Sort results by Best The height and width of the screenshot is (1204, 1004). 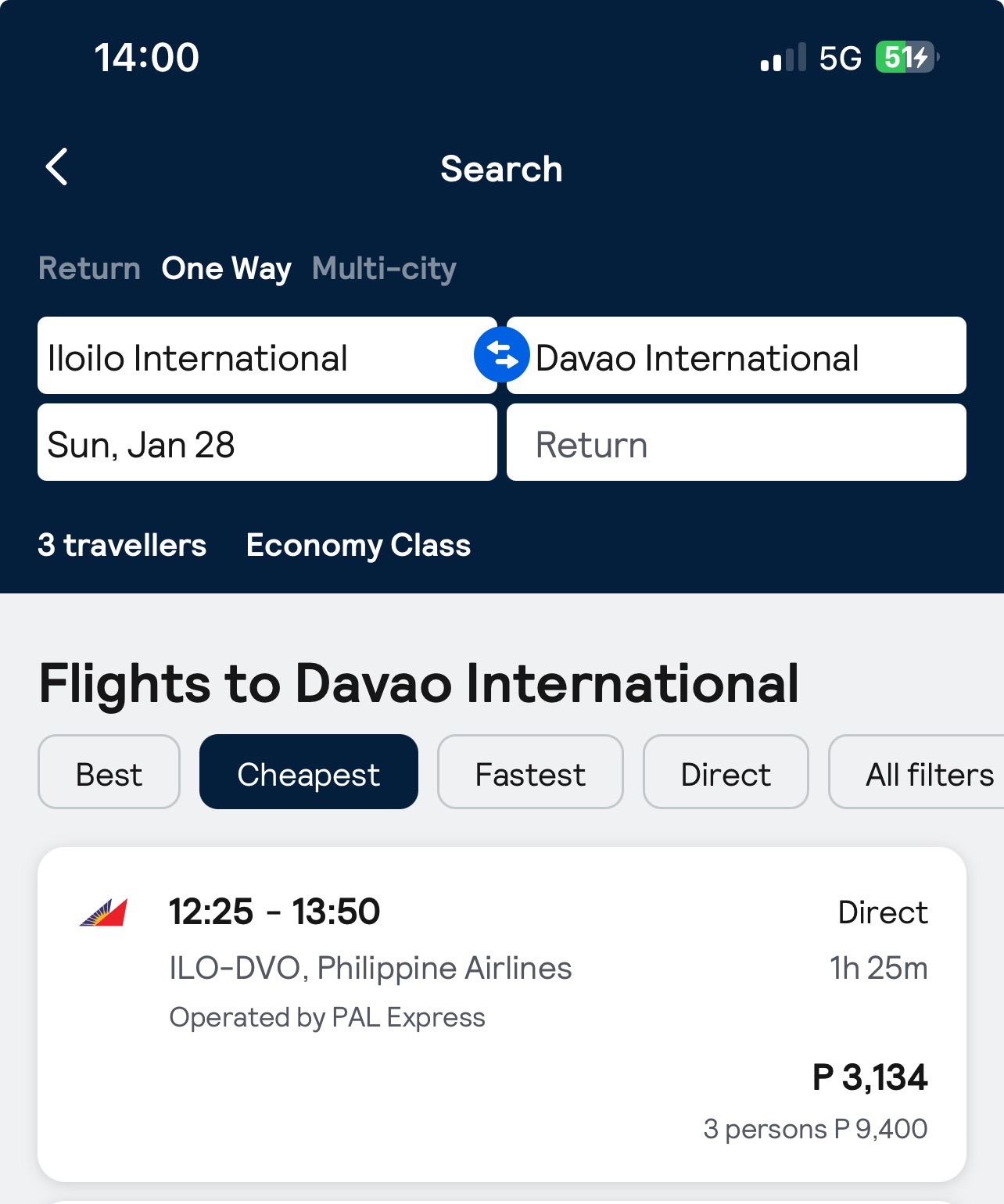pos(109,772)
